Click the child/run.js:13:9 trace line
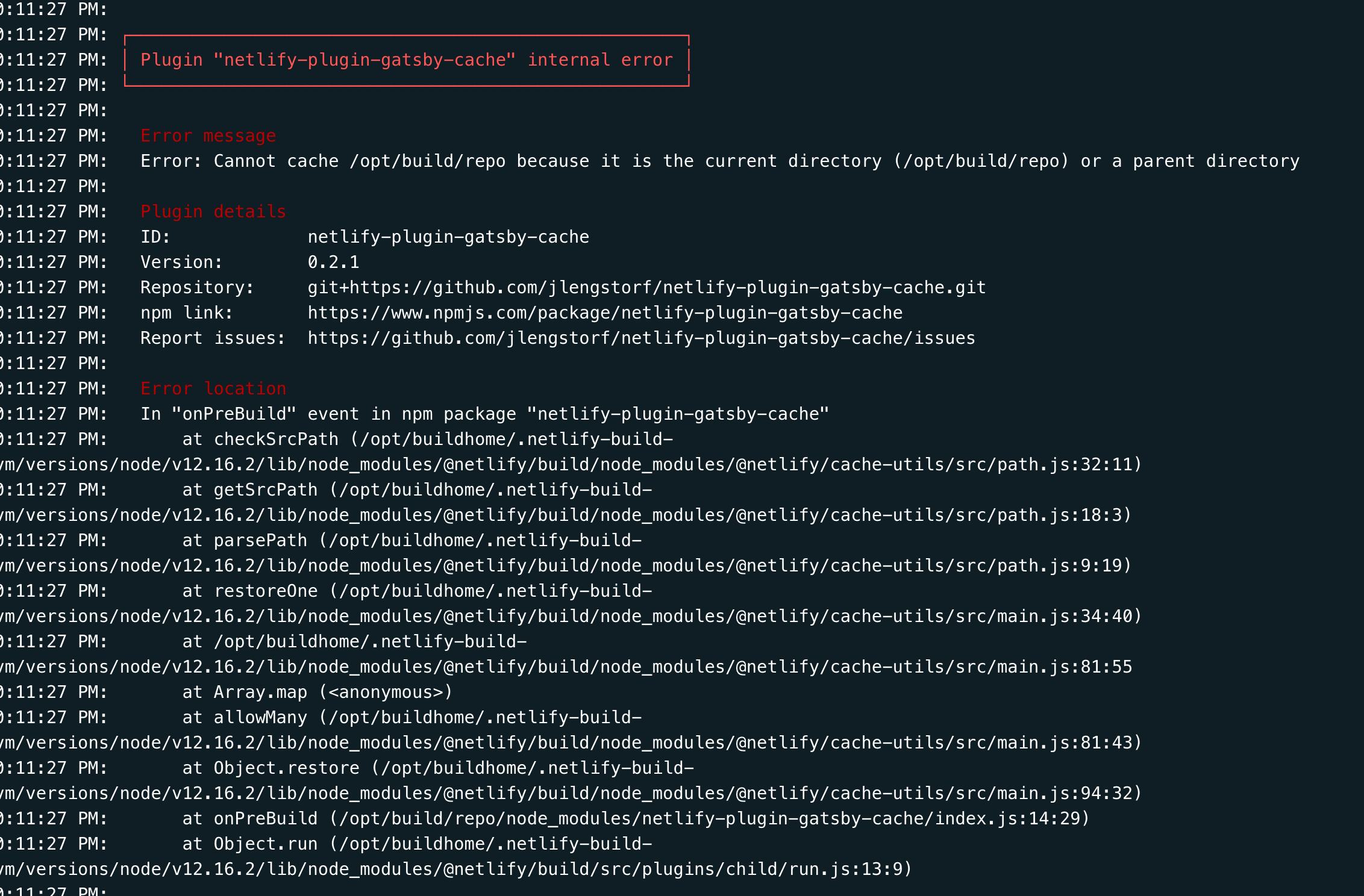 coord(456,870)
